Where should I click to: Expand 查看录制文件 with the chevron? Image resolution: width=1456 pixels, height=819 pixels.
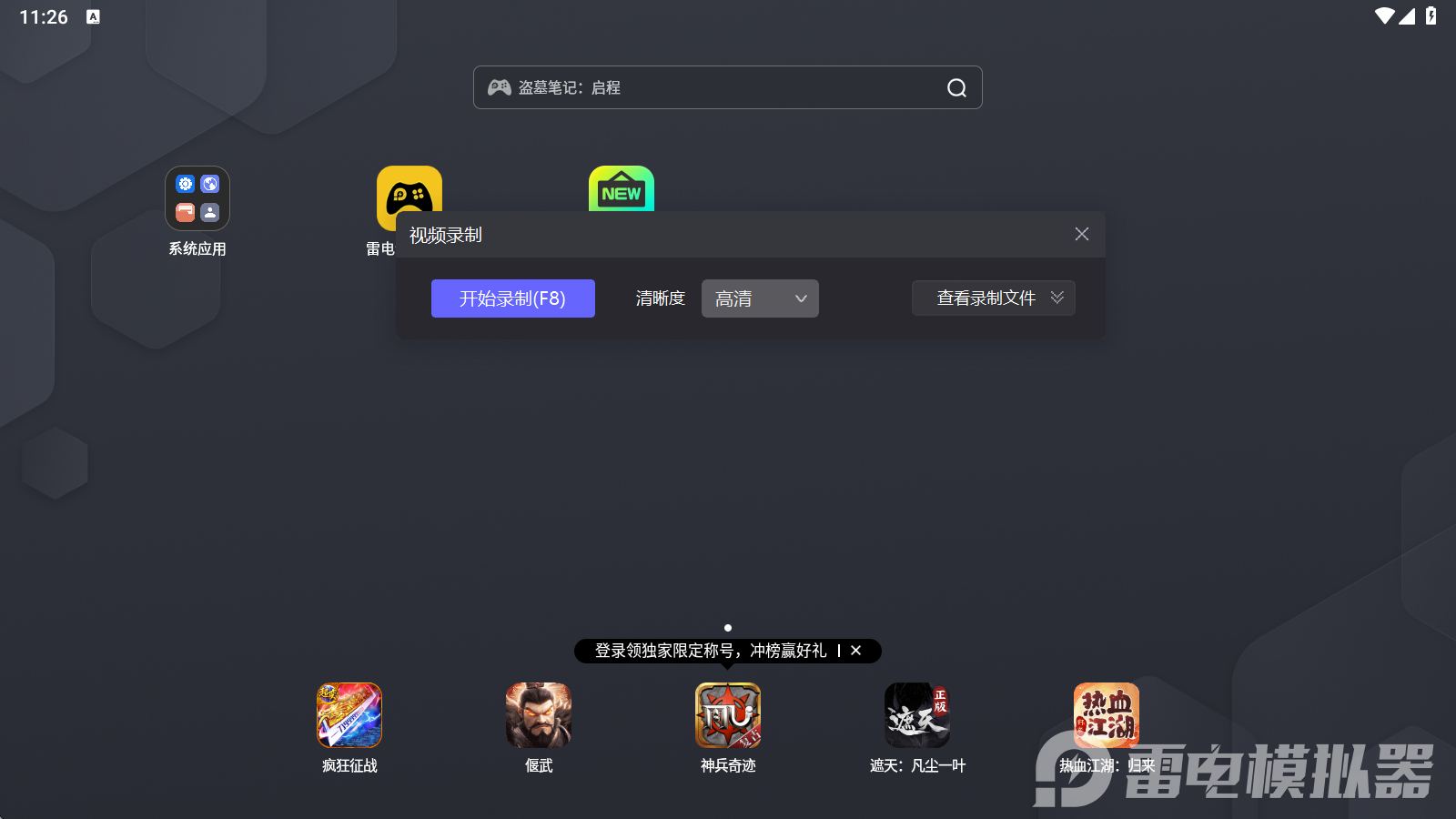click(1057, 298)
